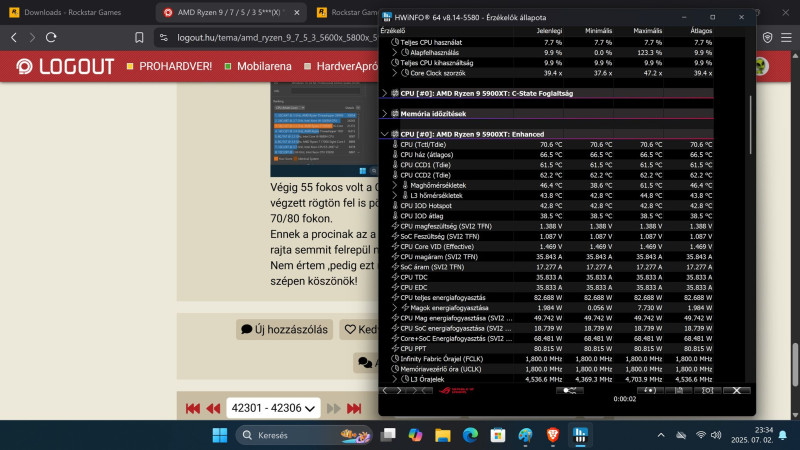Collapse the CPU Ryzen 9 5900XT Enhanced section
This screenshot has height=450, width=800.
(x=385, y=134)
